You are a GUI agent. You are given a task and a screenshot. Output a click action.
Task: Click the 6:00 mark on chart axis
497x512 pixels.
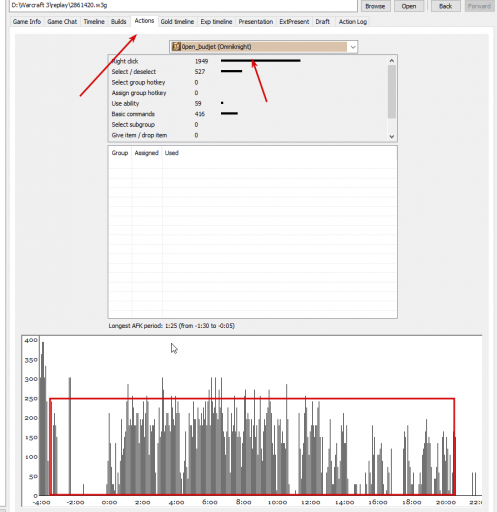pyautogui.click(x=210, y=502)
